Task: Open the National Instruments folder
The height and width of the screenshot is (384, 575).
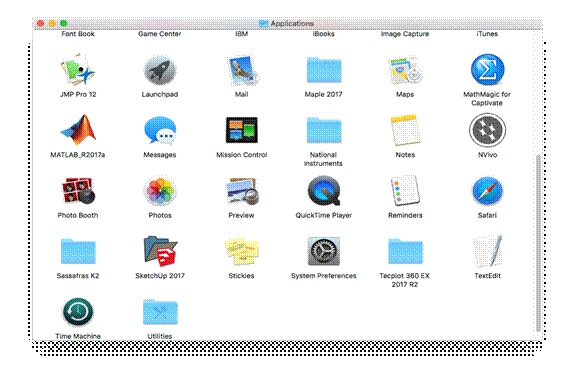Action: [x=324, y=130]
